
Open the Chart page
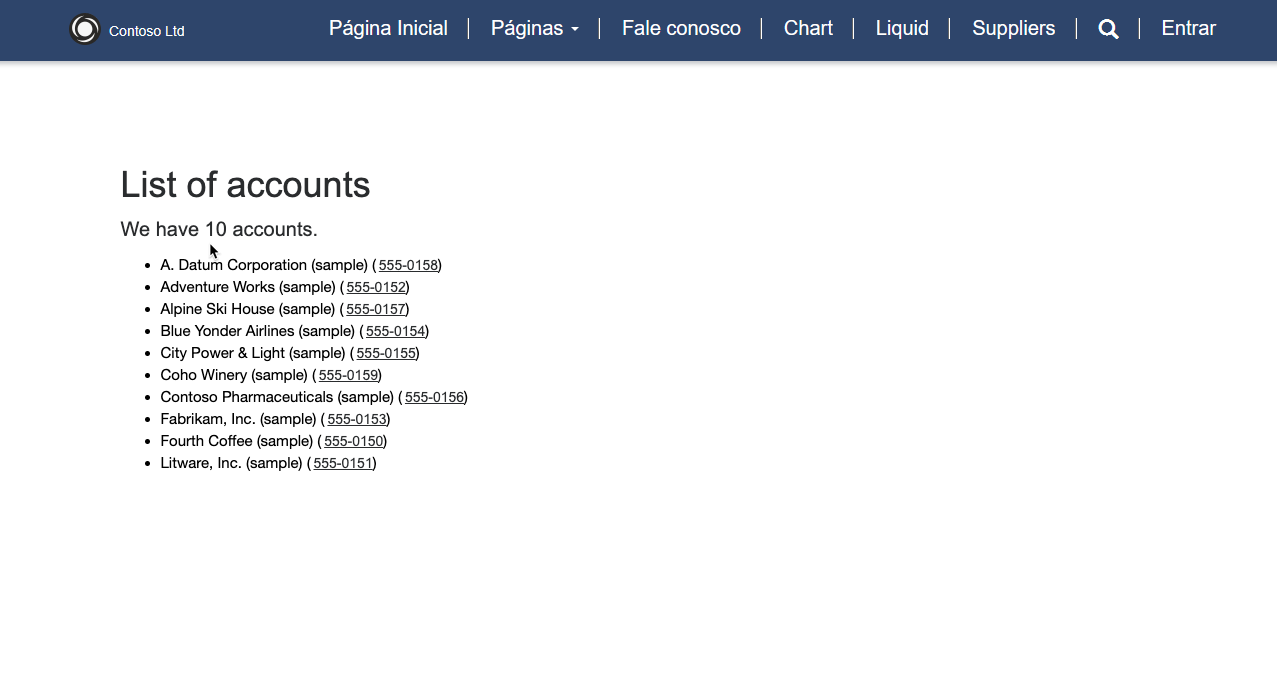point(808,29)
